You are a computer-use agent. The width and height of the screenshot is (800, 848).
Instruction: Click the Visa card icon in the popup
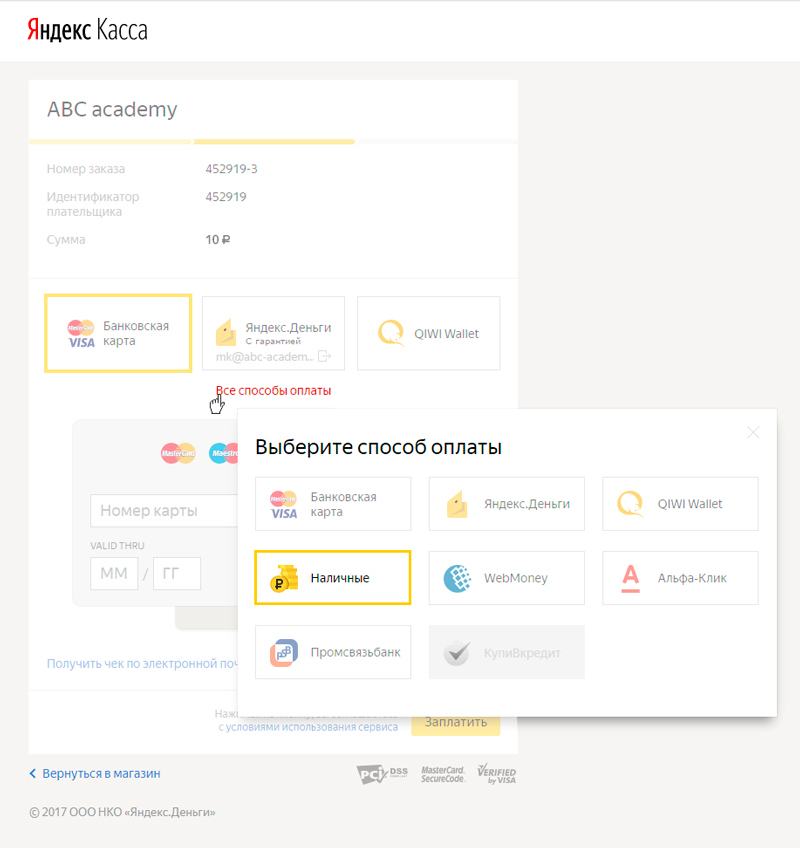pyautogui.click(x=283, y=504)
